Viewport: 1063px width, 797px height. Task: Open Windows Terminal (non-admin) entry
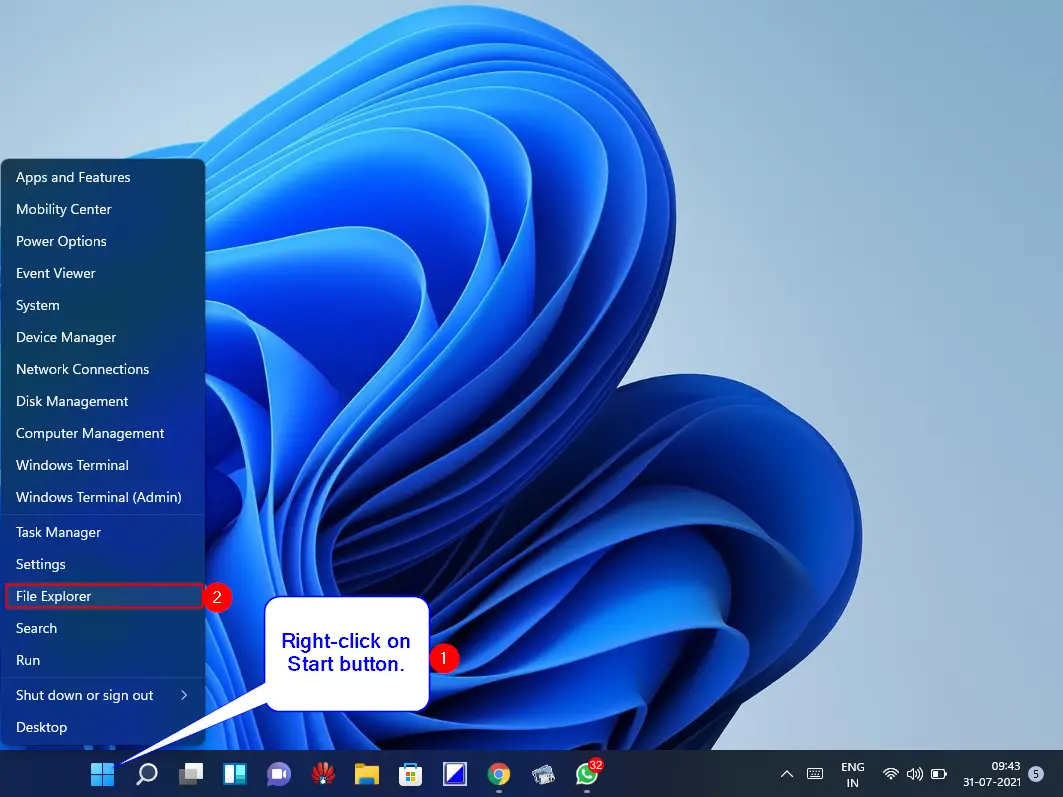[x=103, y=465]
